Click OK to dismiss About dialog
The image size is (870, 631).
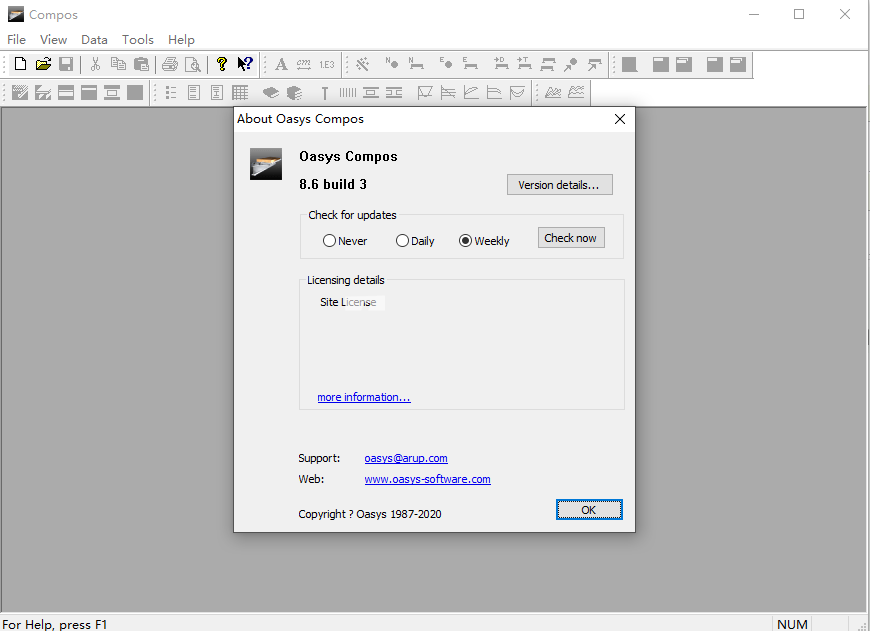(x=589, y=510)
